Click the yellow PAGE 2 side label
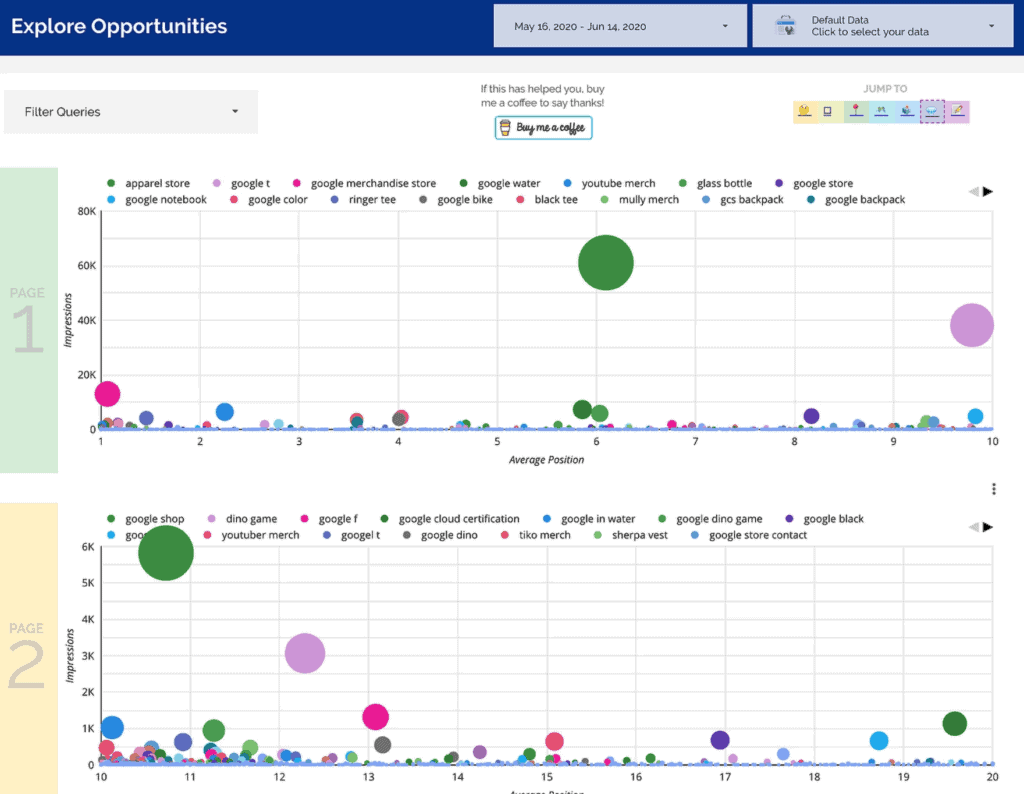This screenshot has height=794, width=1024. pos(29,648)
